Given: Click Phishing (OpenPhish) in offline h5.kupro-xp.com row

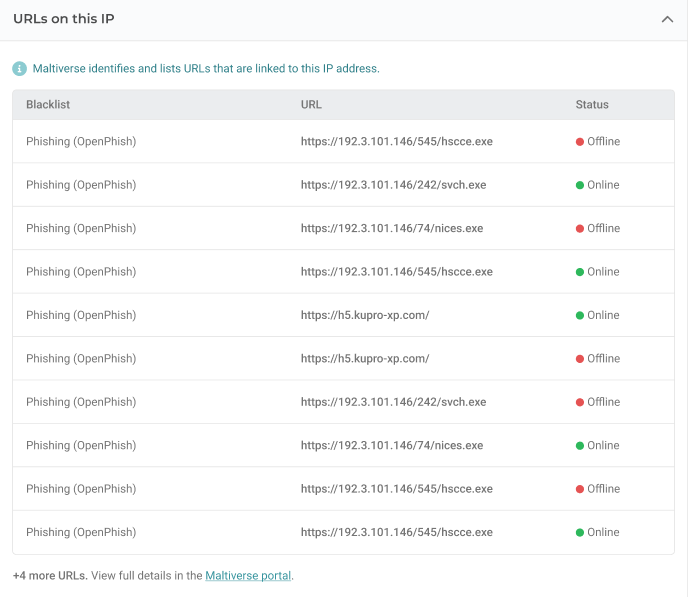Looking at the screenshot, I should tap(81, 358).
